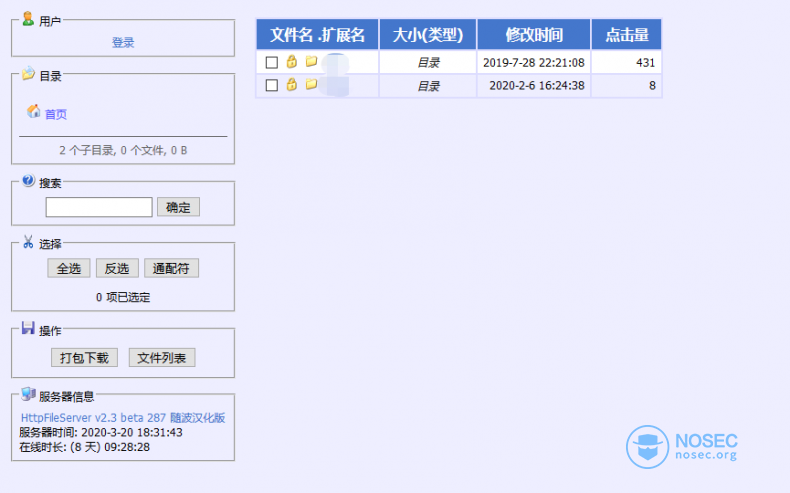This screenshot has height=493, width=790.
Task: Go to 首页 home folder link
Action: pyautogui.click(x=55, y=114)
